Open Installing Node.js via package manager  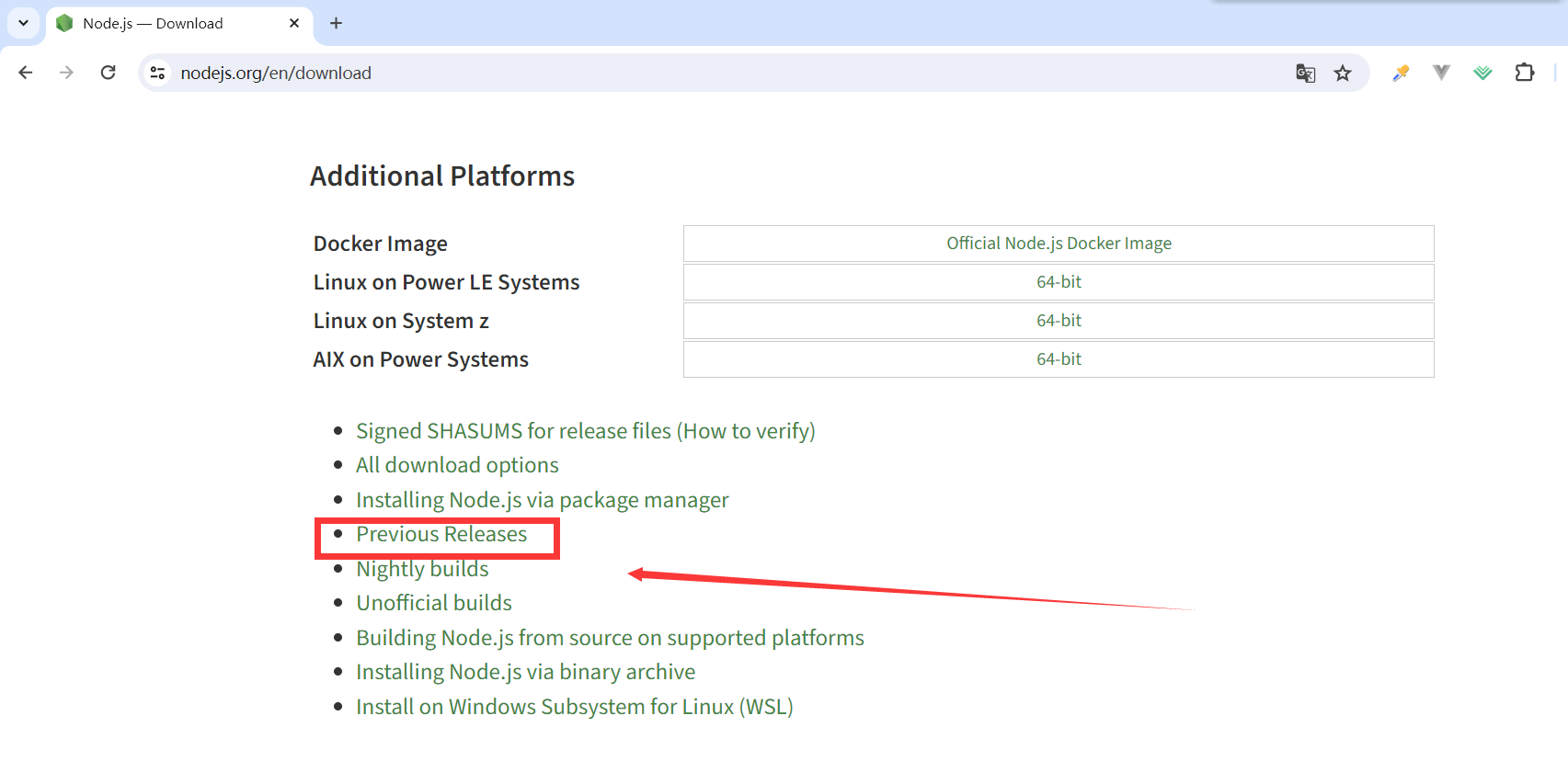click(x=542, y=500)
